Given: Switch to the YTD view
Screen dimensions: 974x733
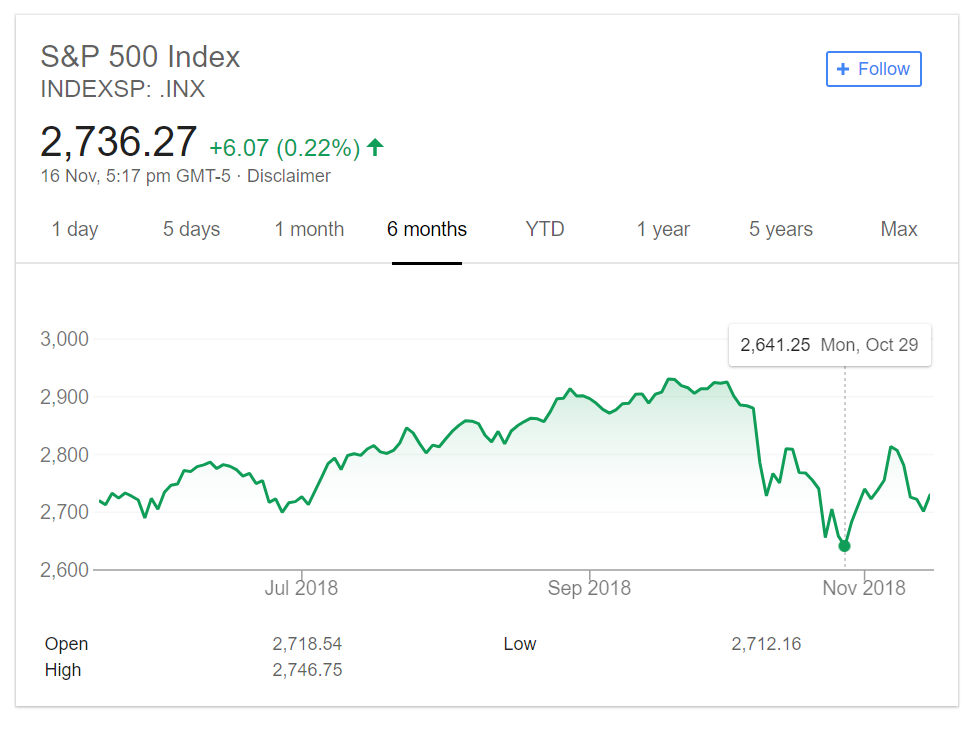Looking at the screenshot, I should (x=545, y=229).
